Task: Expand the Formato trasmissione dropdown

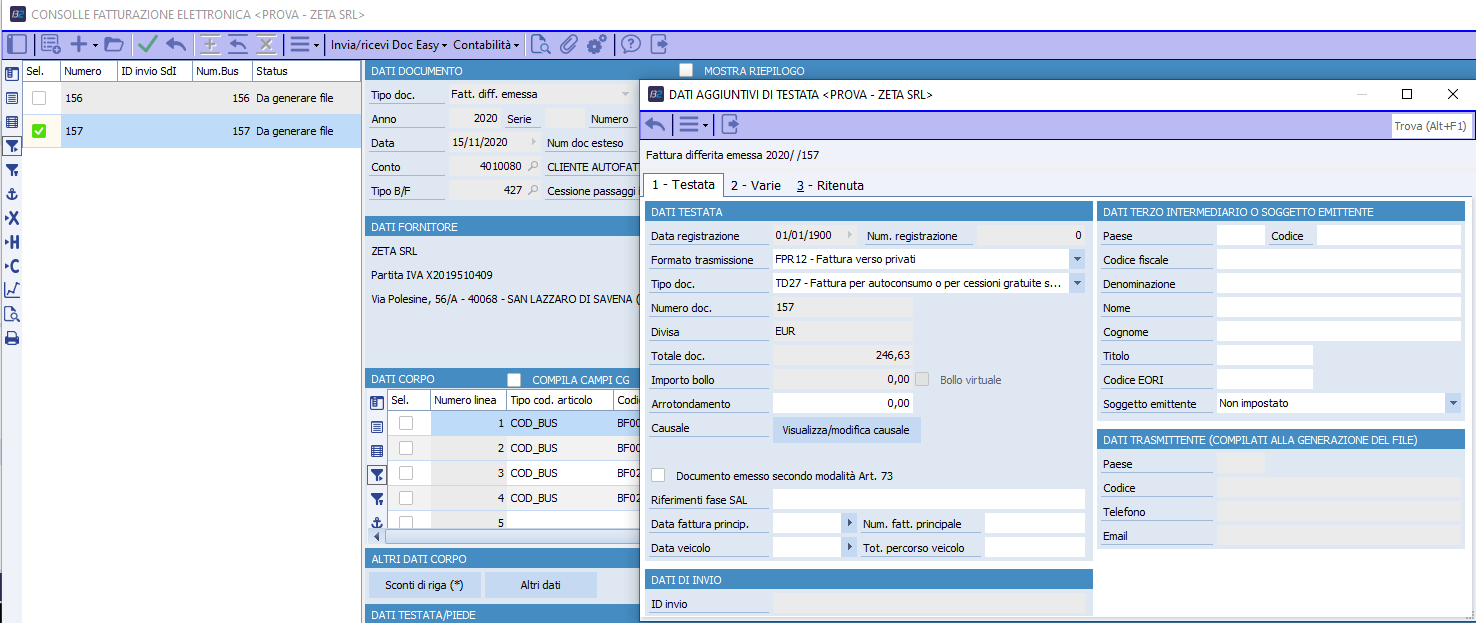Action: [1076, 260]
